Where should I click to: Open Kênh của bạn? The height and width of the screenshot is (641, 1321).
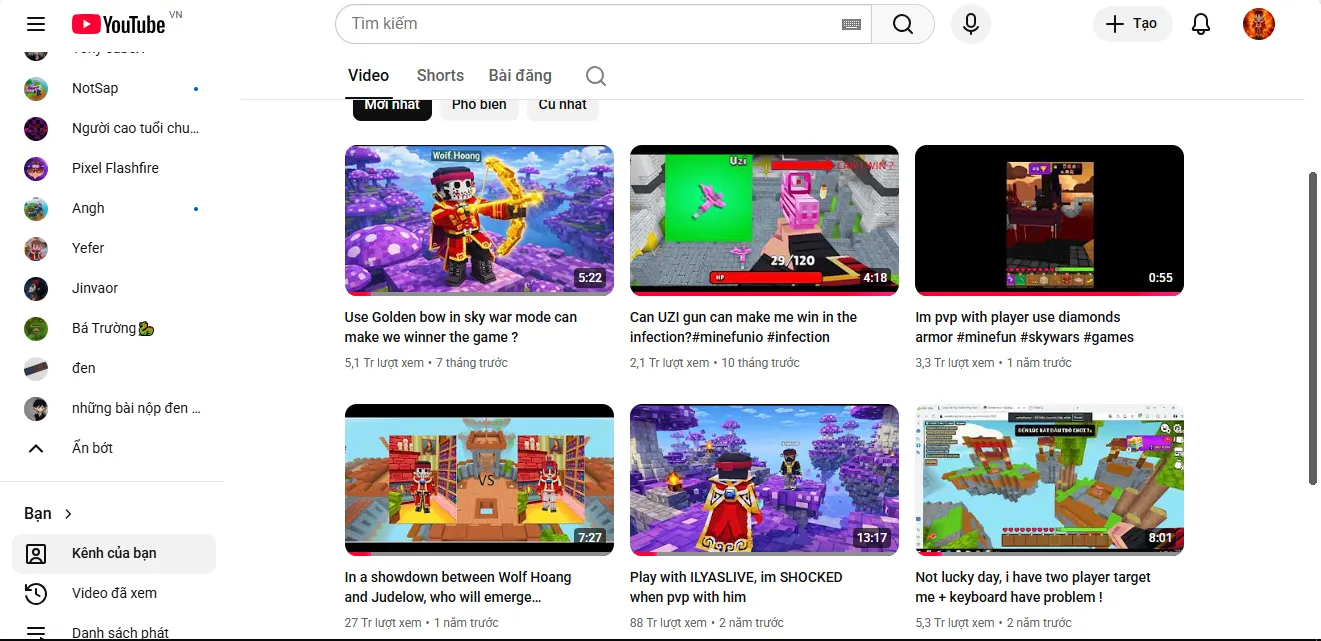pos(114,553)
